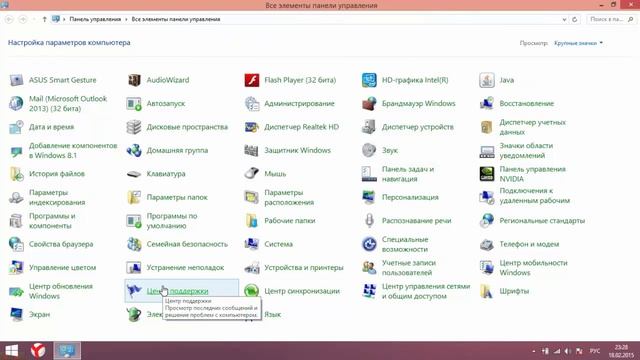Open the Программы и компоненты link
The height and width of the screenshot is (360, 640).
coord(52,221)
